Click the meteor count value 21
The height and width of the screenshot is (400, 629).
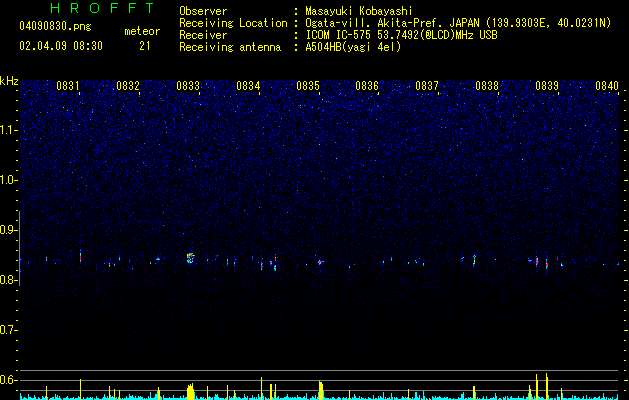pyautogui.click(x=145, y=46)
